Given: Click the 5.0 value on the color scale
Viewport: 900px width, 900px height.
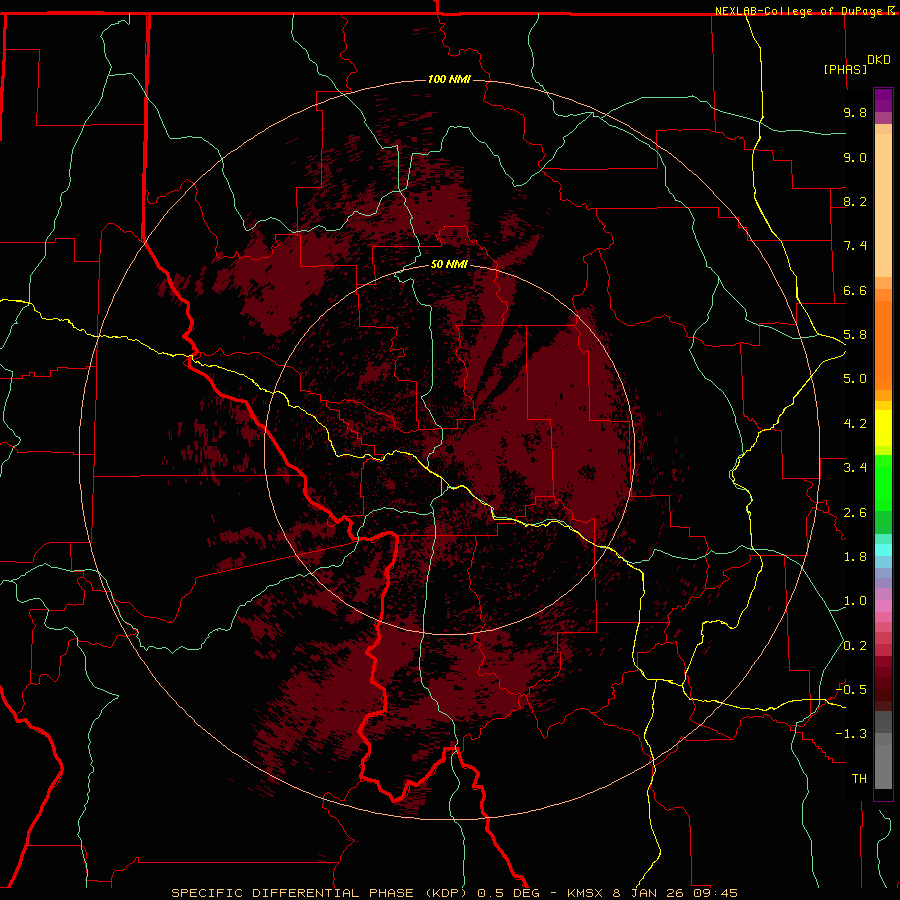Looking at the screenshot, I should coord(855,379).
